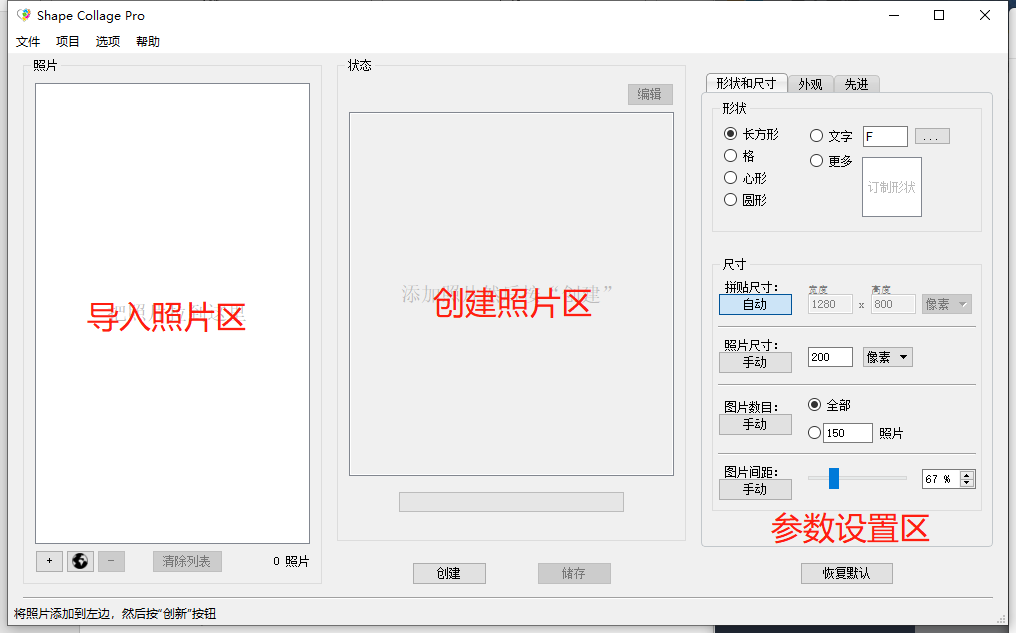Click the 清除列表 button
Viewport: 1016px width, 633px height.
click(187, 561)
